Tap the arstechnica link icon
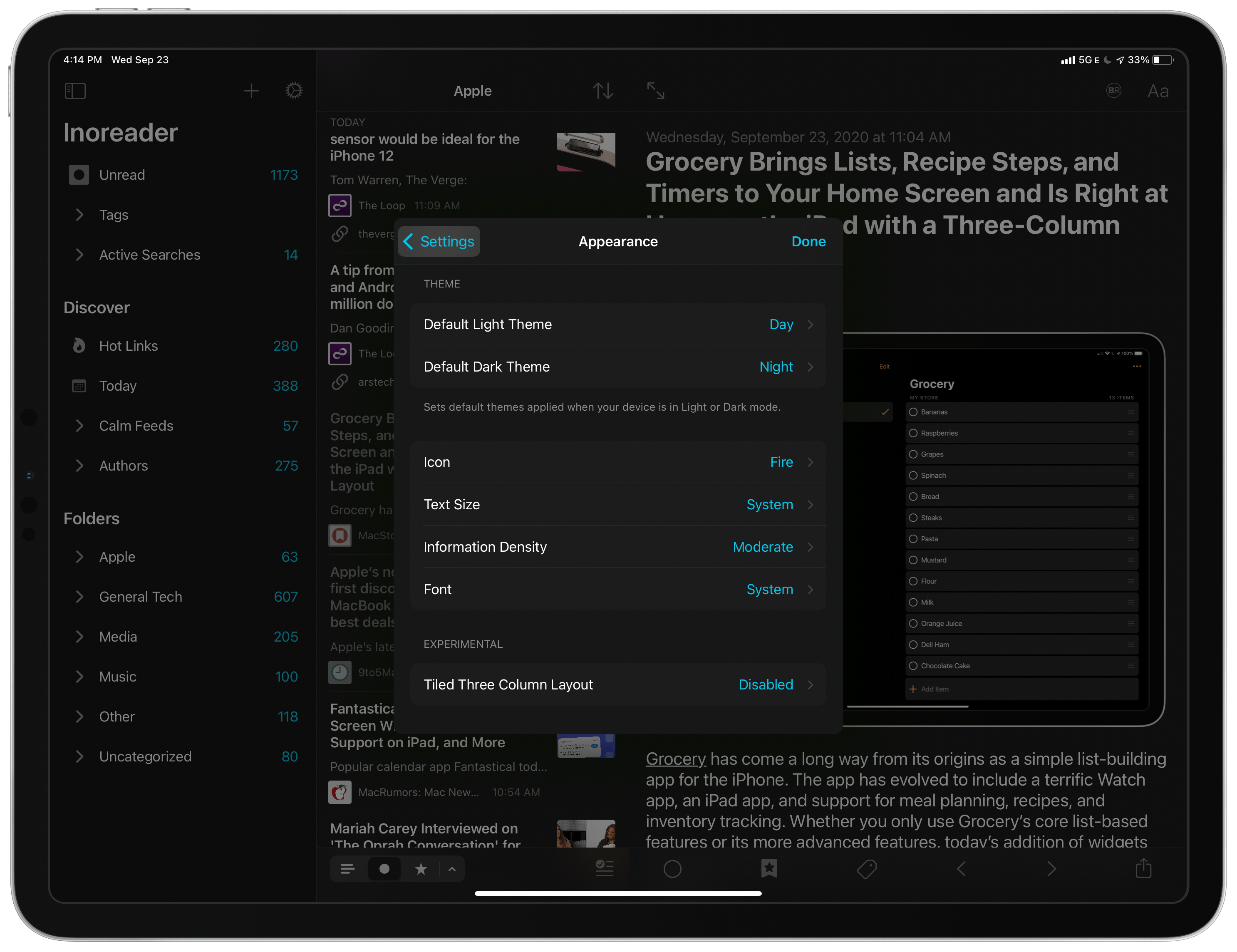This screenshot has width=1237, height=952. pyautogui.click(x=340, y=382)
